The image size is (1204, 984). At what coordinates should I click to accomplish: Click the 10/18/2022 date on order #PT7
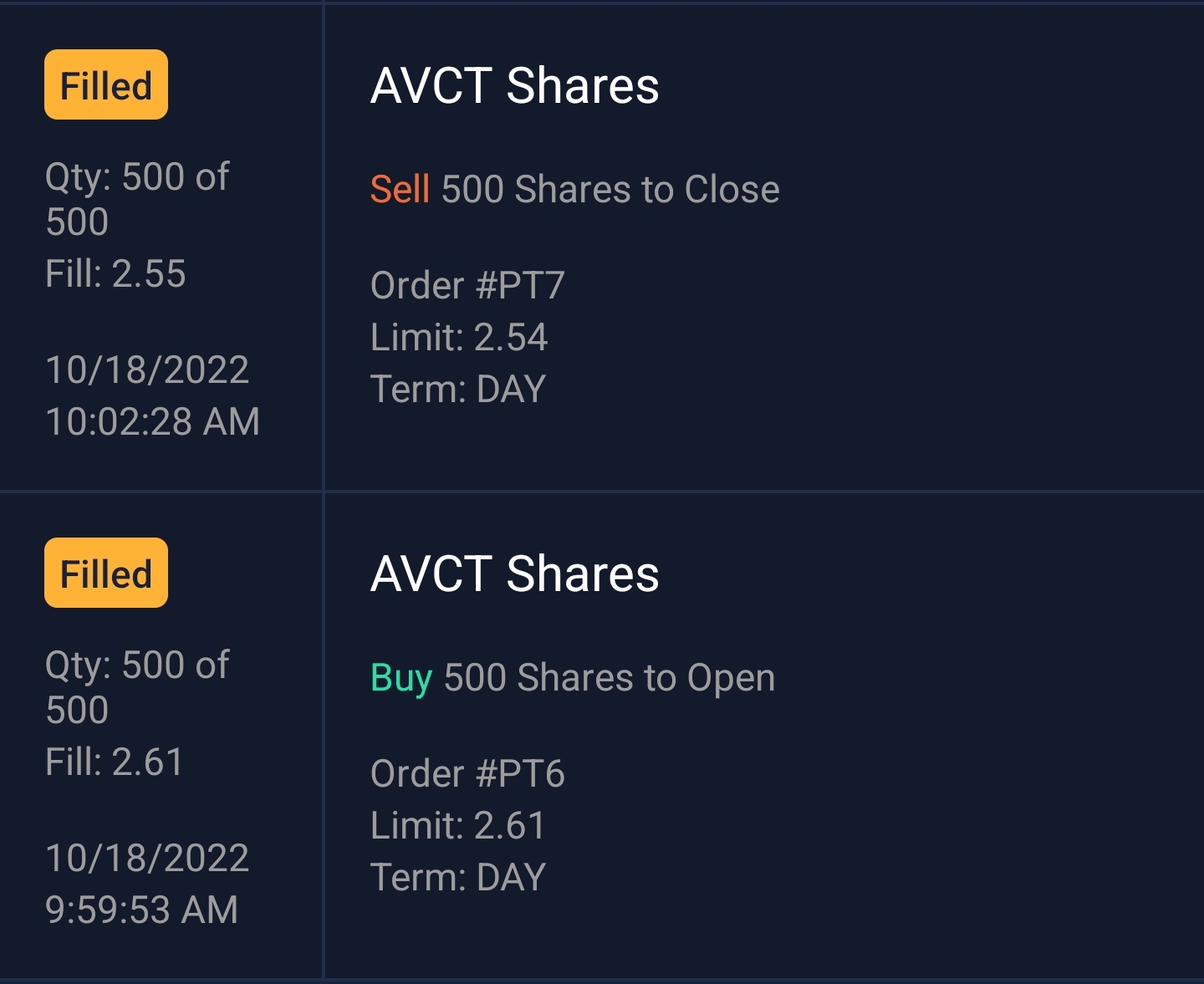pos(147,370)
